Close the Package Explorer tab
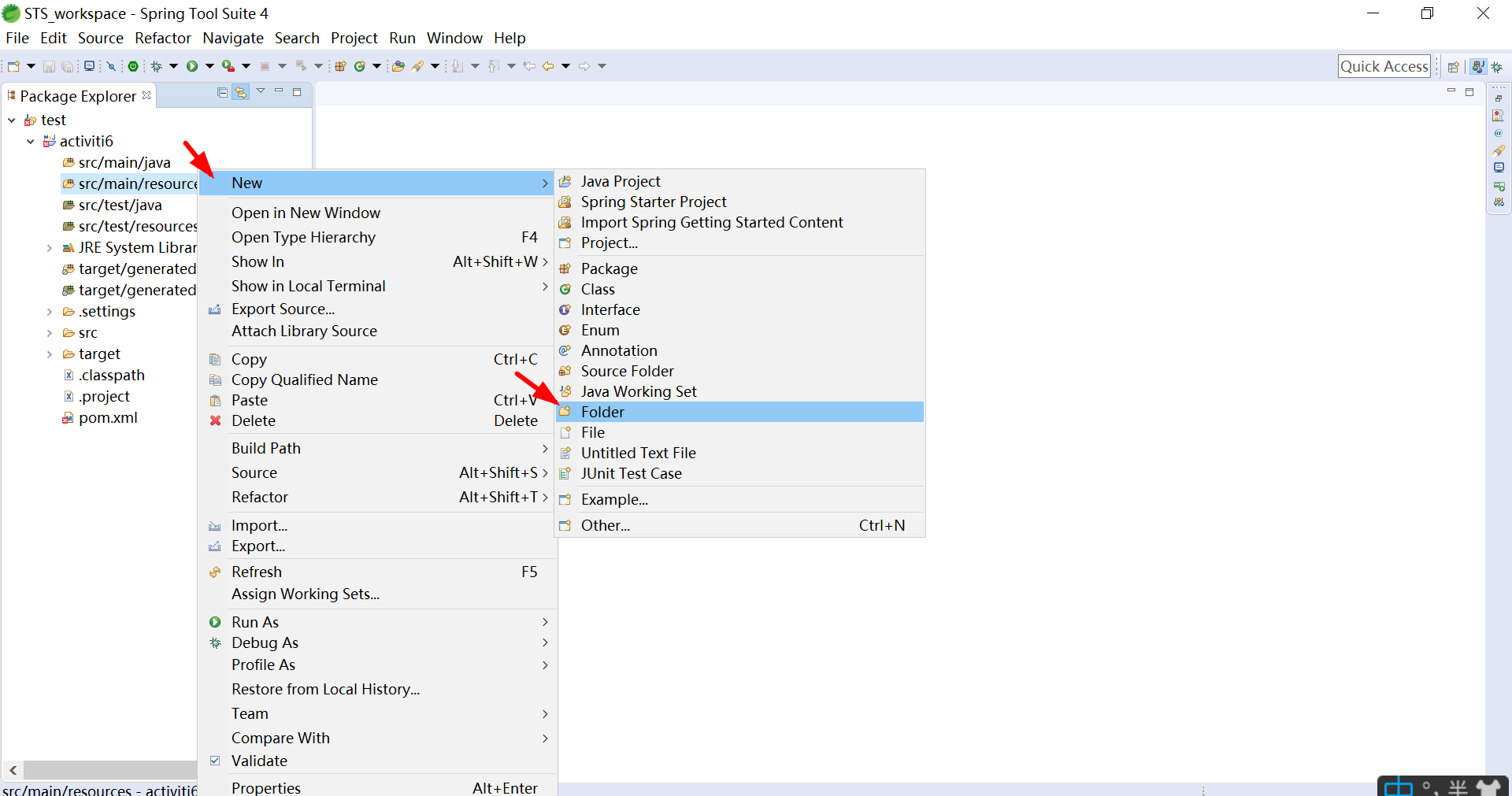1512x796 pixels. [146, 95]
